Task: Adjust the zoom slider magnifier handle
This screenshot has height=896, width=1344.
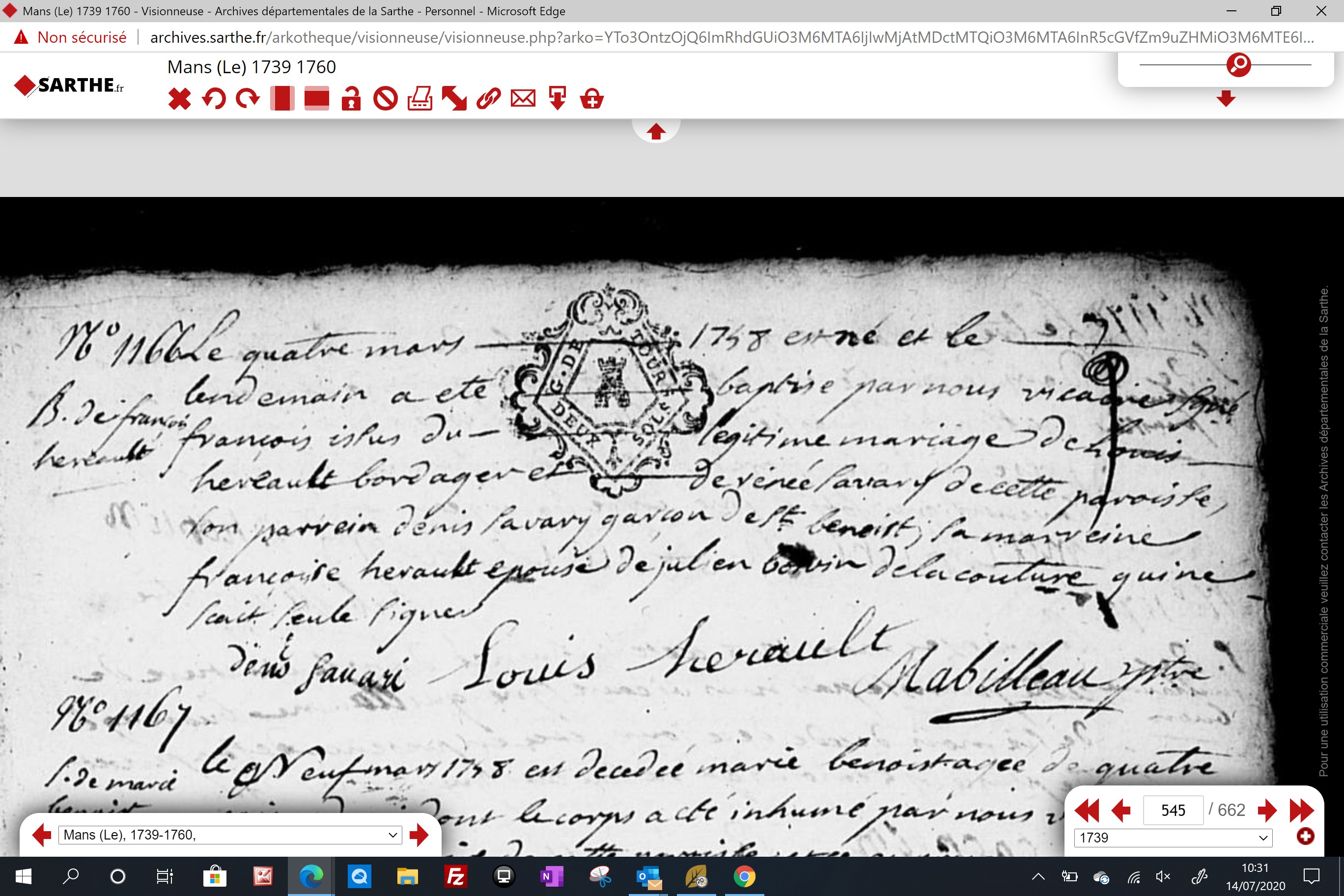Action: 1238,64
